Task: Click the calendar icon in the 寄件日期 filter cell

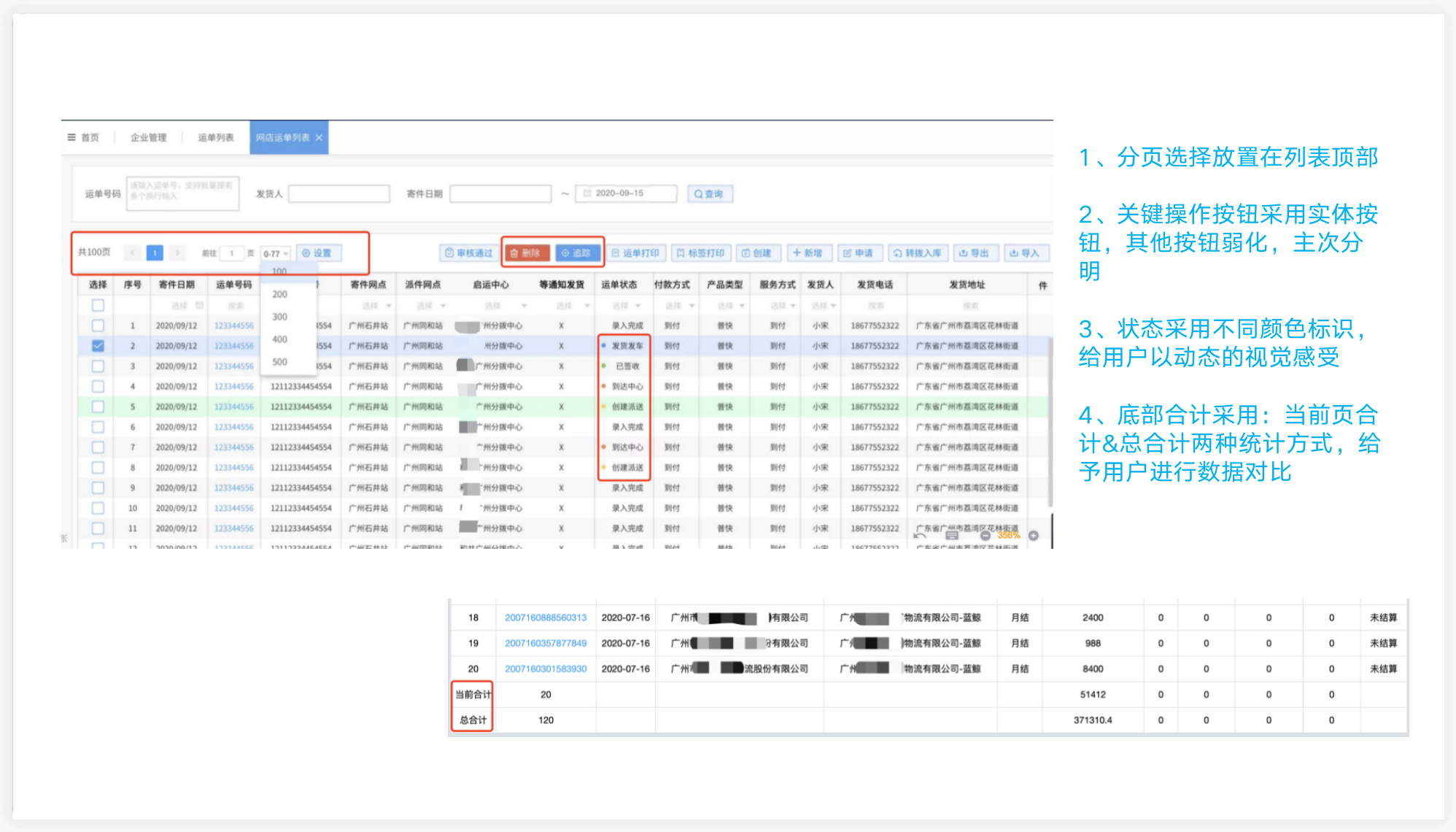Action: [199, 306]
